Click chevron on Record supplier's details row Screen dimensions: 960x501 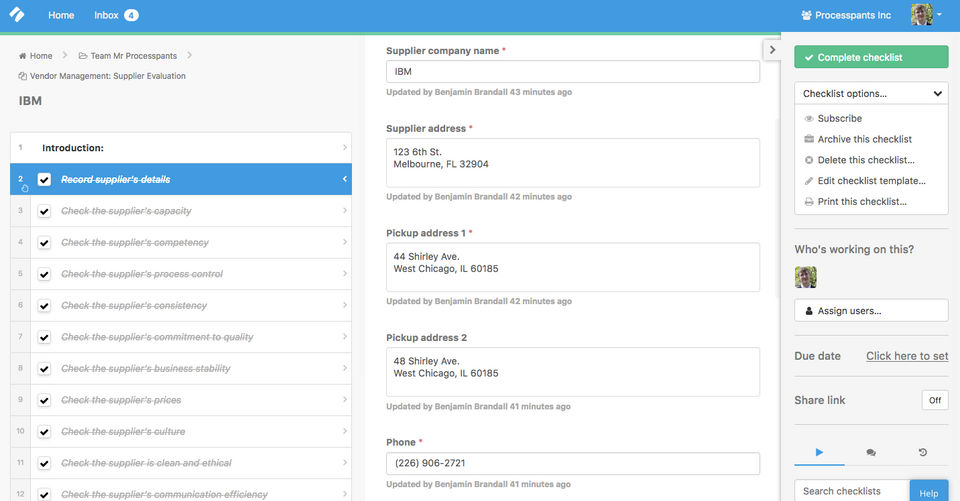click(345, 179)
